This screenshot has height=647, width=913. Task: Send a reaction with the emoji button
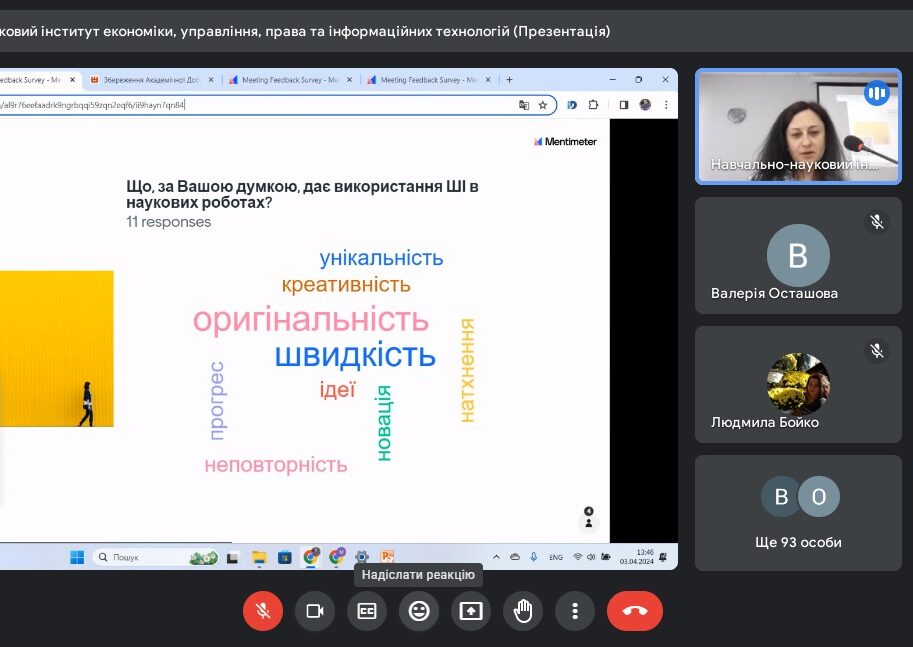[x=419, y=611]
